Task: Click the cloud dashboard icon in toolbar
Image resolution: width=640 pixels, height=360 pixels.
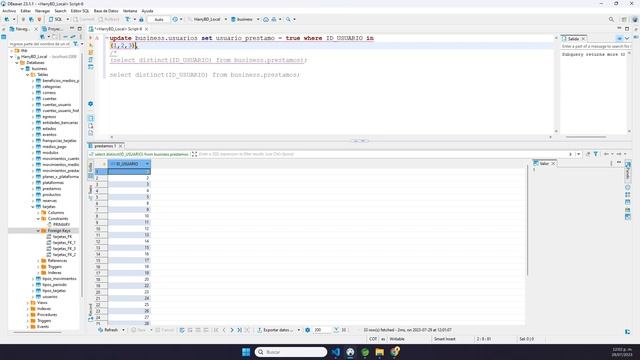Action: click(x=266, y=19)
